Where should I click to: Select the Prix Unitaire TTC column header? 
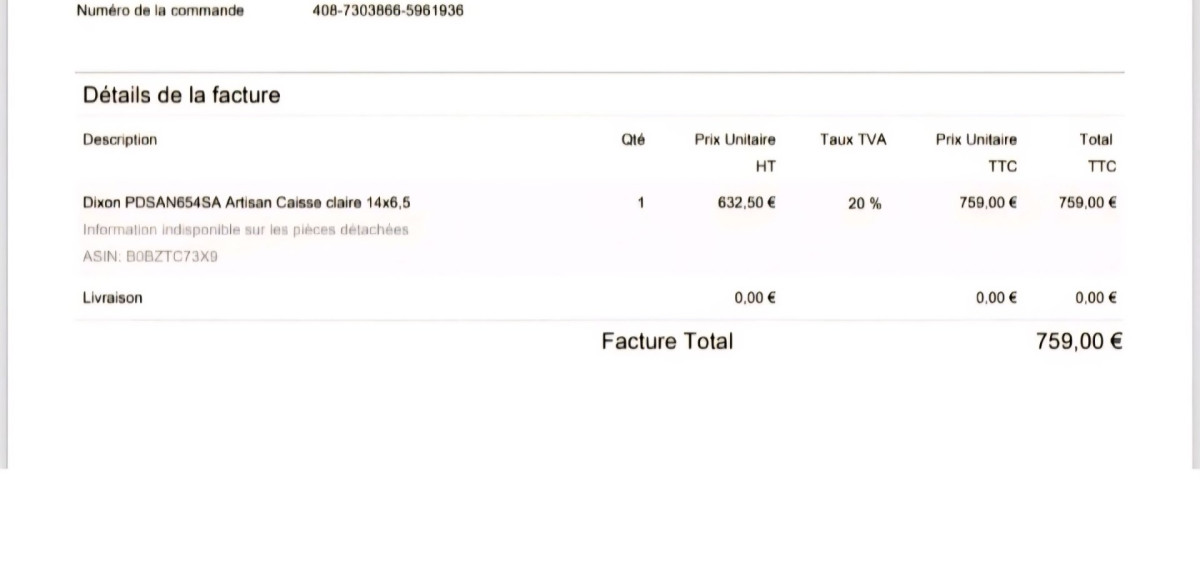tap(976, 152)
